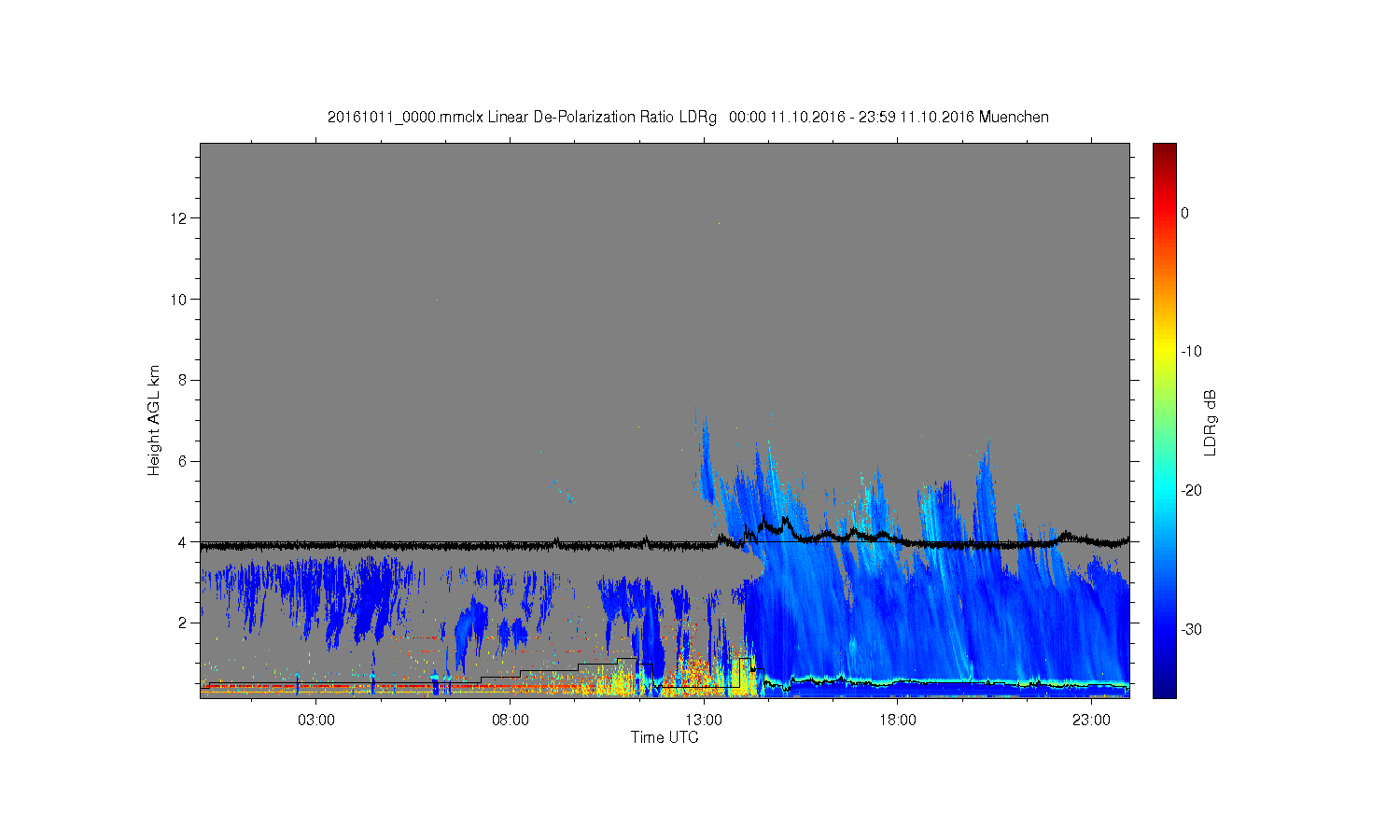
Task: Click the yellow band of the colorbar
Action: pyautogui.click(x=1164, y=352)
